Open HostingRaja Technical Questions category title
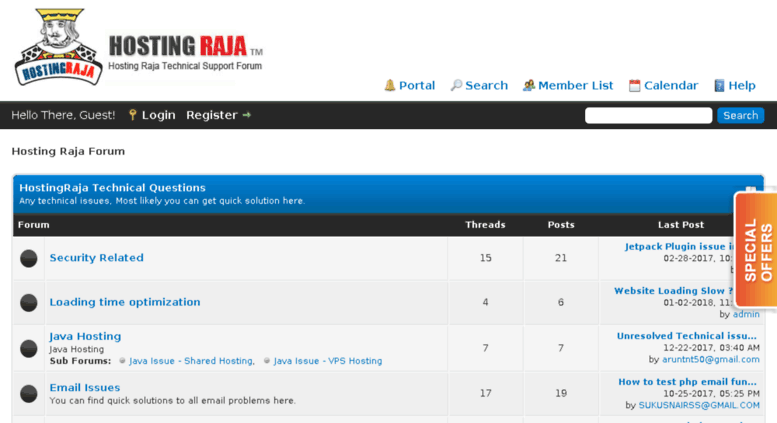Image resolution: width=777 pixels, height=423 pixels. pos(112,188)
